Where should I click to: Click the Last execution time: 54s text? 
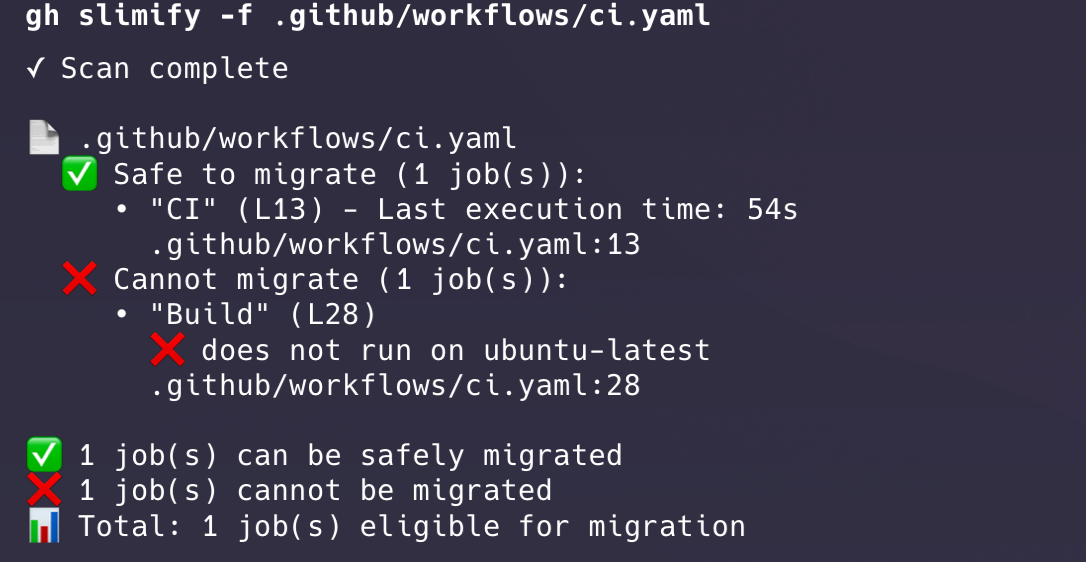coord(588,210)
